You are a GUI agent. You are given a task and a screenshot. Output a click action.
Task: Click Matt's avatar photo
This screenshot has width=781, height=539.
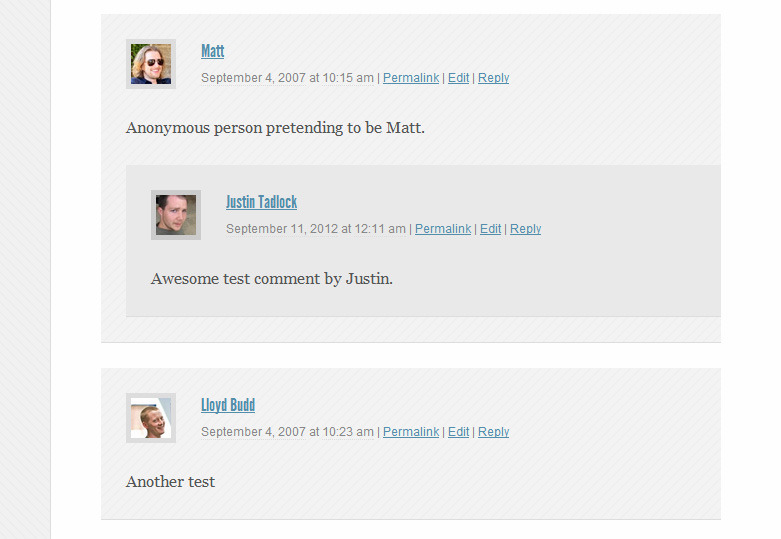click(151, 64)
